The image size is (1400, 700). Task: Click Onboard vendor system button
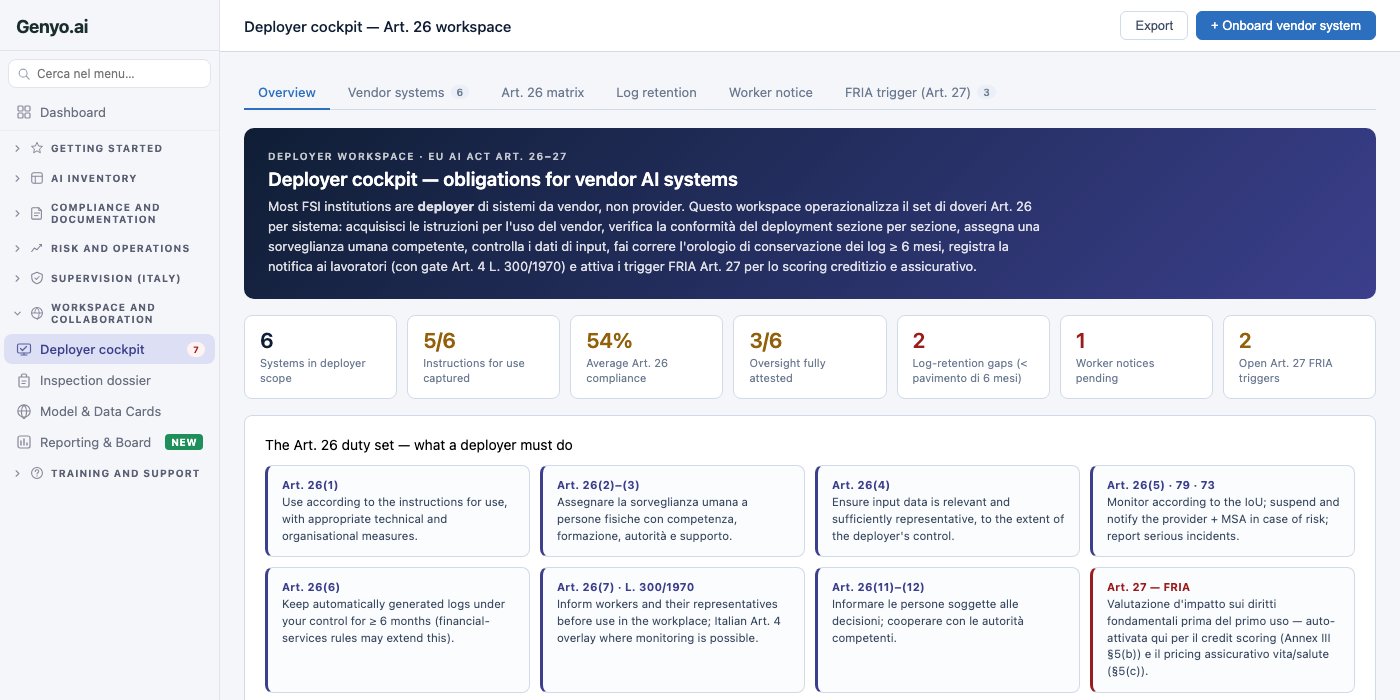(1286, 26)
